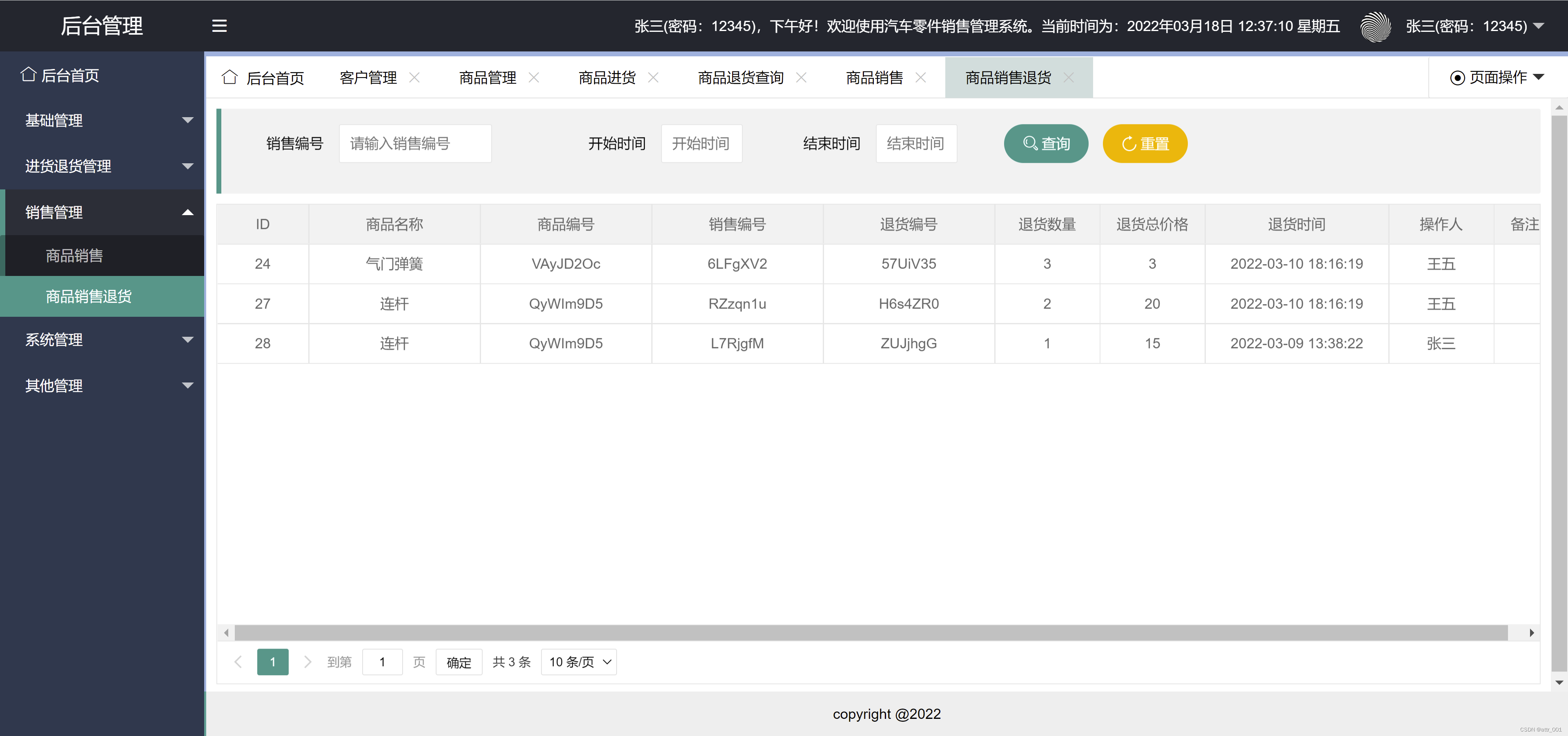This screenshot has height=736, width=1568.
Task: Click the user avatar image
Action: tap(1375, 27)
